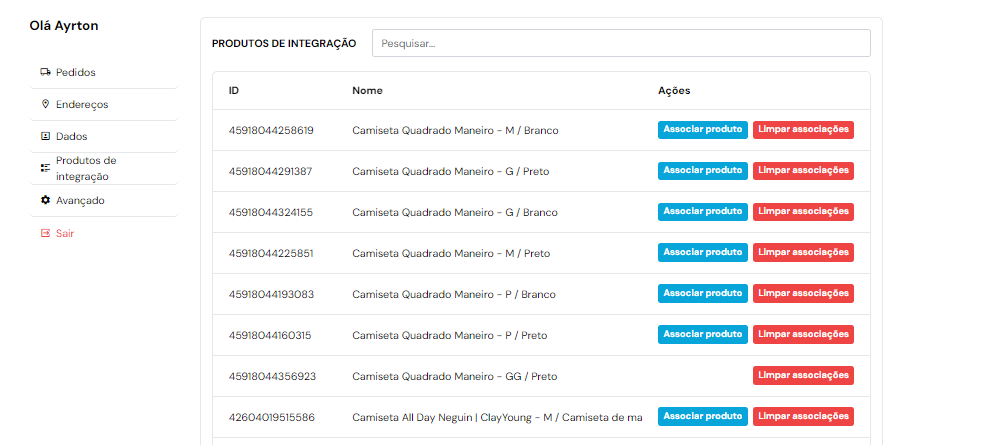Limpar associações for M / Preto shirt
The width and height of the screenshot is (992, 445).
click(x=803, y=253)
